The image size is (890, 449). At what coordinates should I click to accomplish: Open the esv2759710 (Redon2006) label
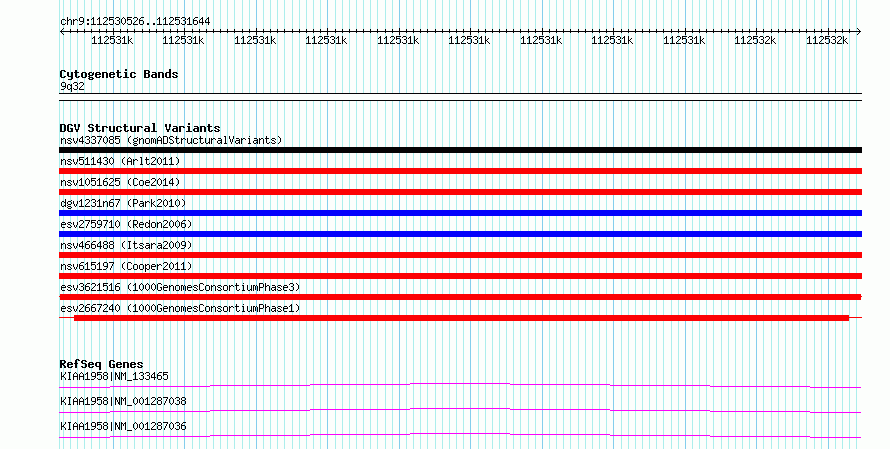(x=126, y=224)
